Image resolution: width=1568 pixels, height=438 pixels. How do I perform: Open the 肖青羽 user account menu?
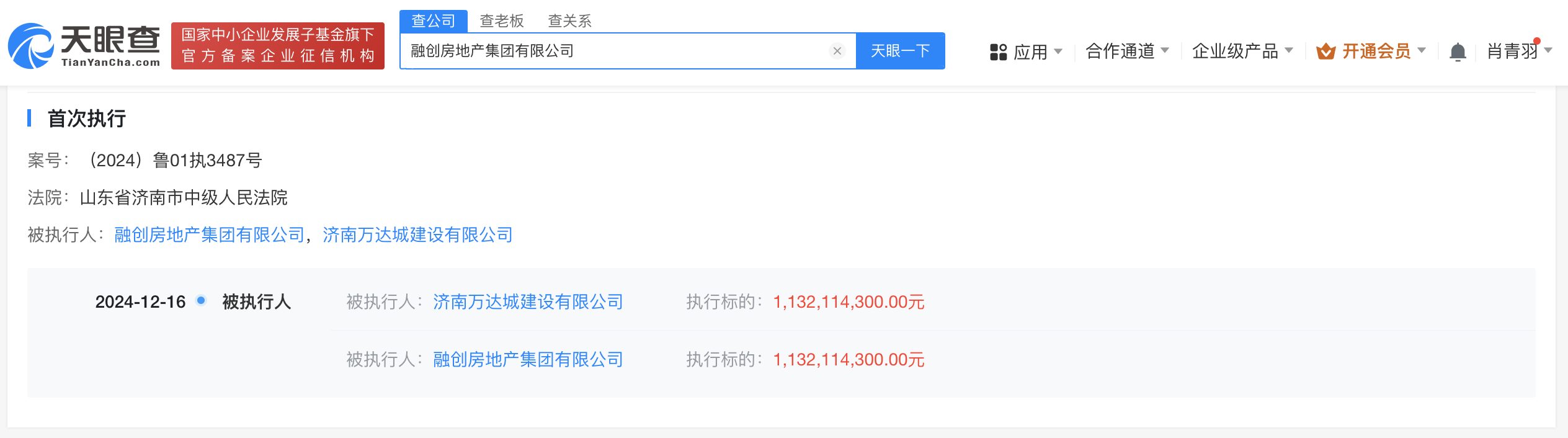(x=1520, y=51)
